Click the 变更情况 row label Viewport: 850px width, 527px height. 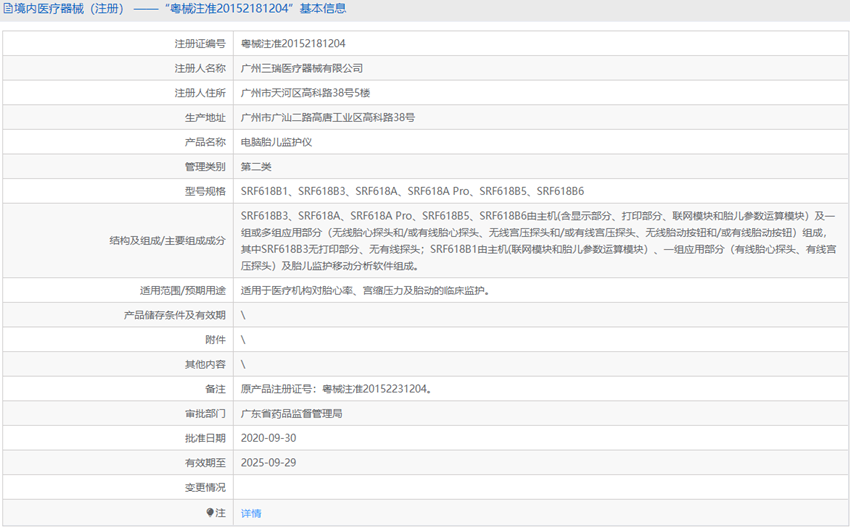click(x=204, y=487)
